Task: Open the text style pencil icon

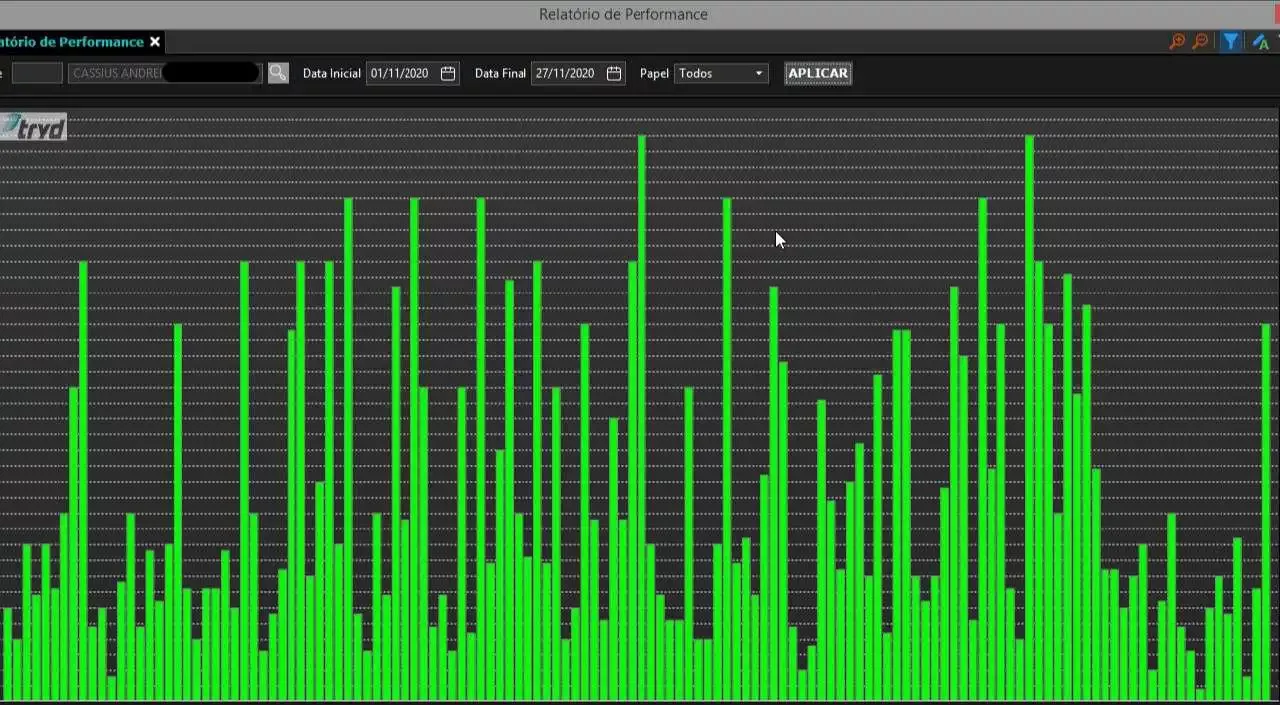Action: [1260, 42]
